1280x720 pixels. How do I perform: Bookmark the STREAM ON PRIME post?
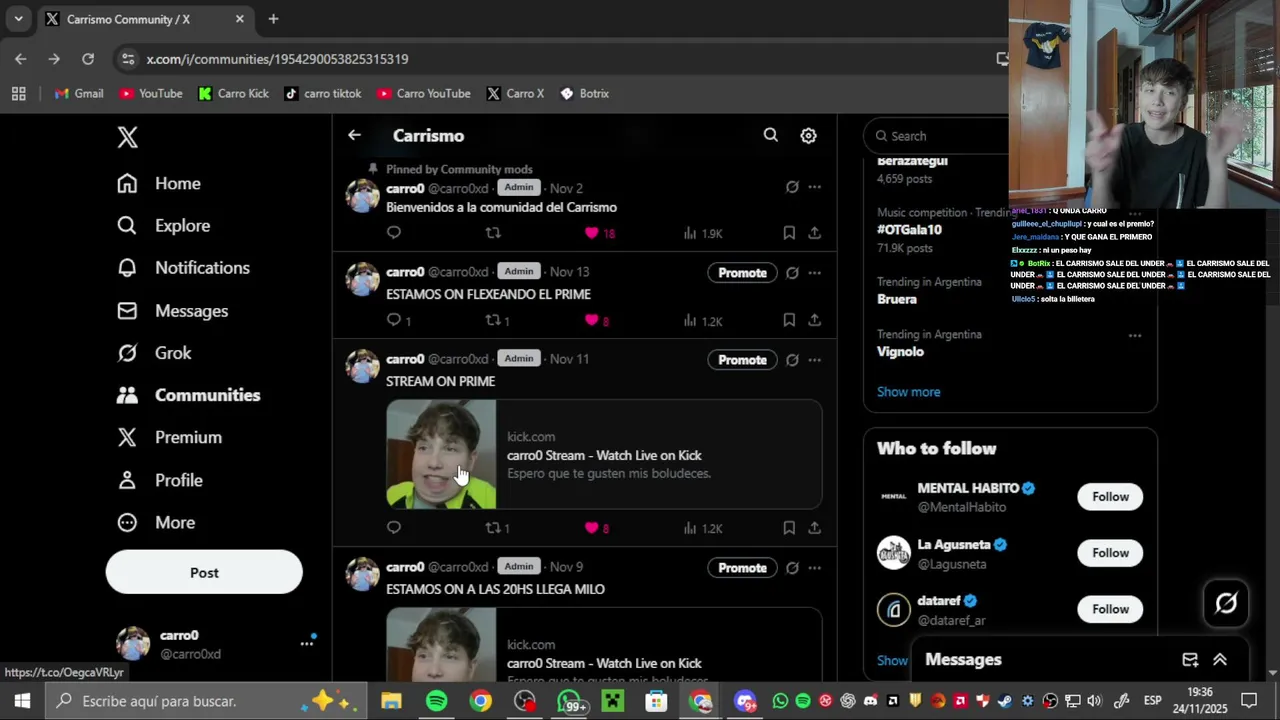point(789,528)
